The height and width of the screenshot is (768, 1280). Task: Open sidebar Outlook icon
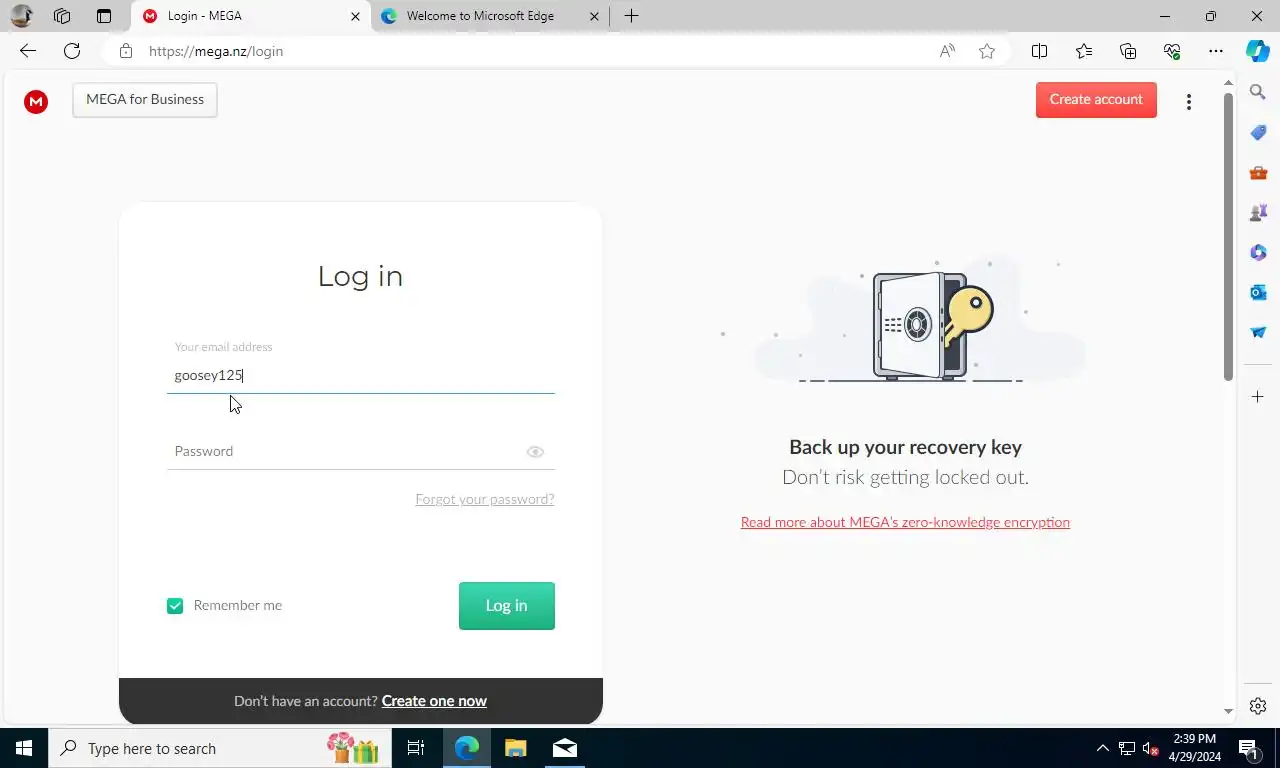click(1258, 292)
